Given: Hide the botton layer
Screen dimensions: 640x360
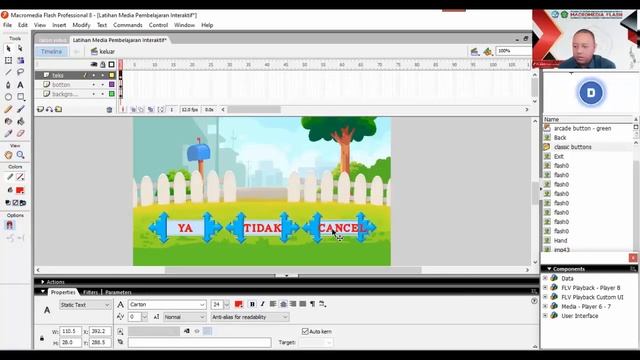Looking at the screenshot, I should [94, 84].
